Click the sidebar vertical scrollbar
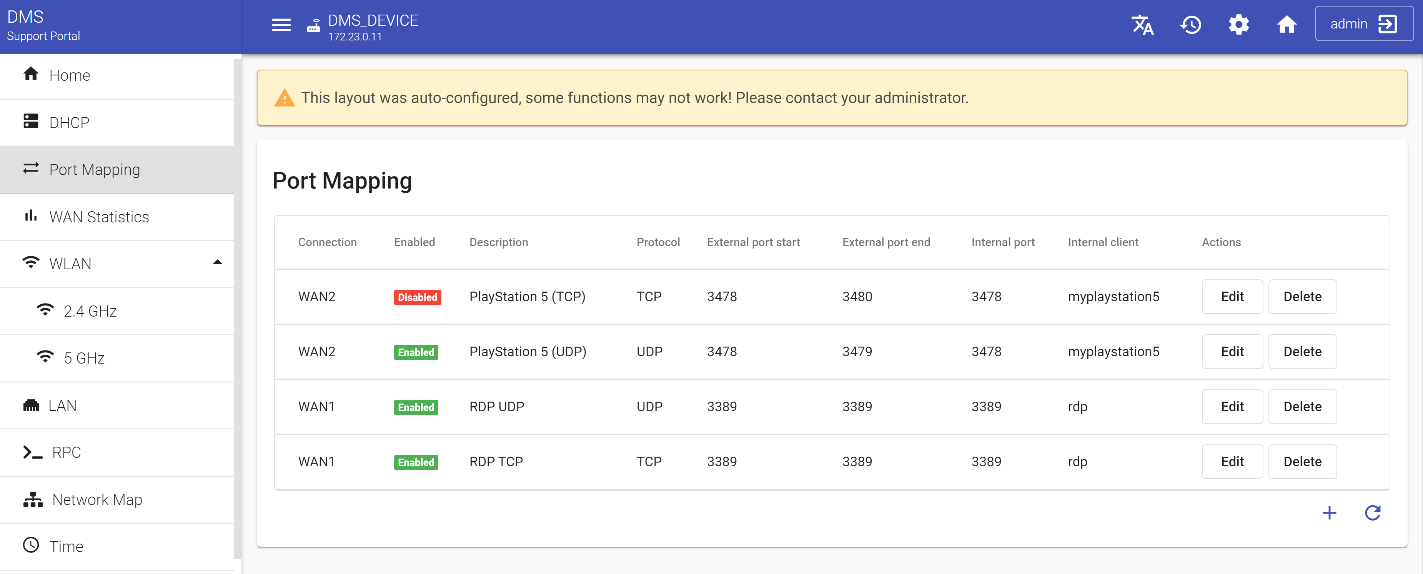Screen dimensions: 1423x574 point(237,300)
